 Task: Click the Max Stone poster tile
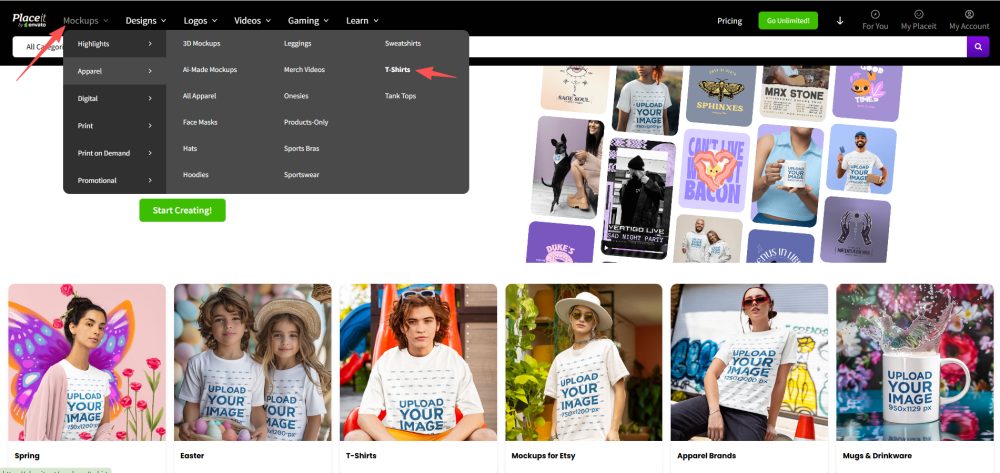click(794, 92)
